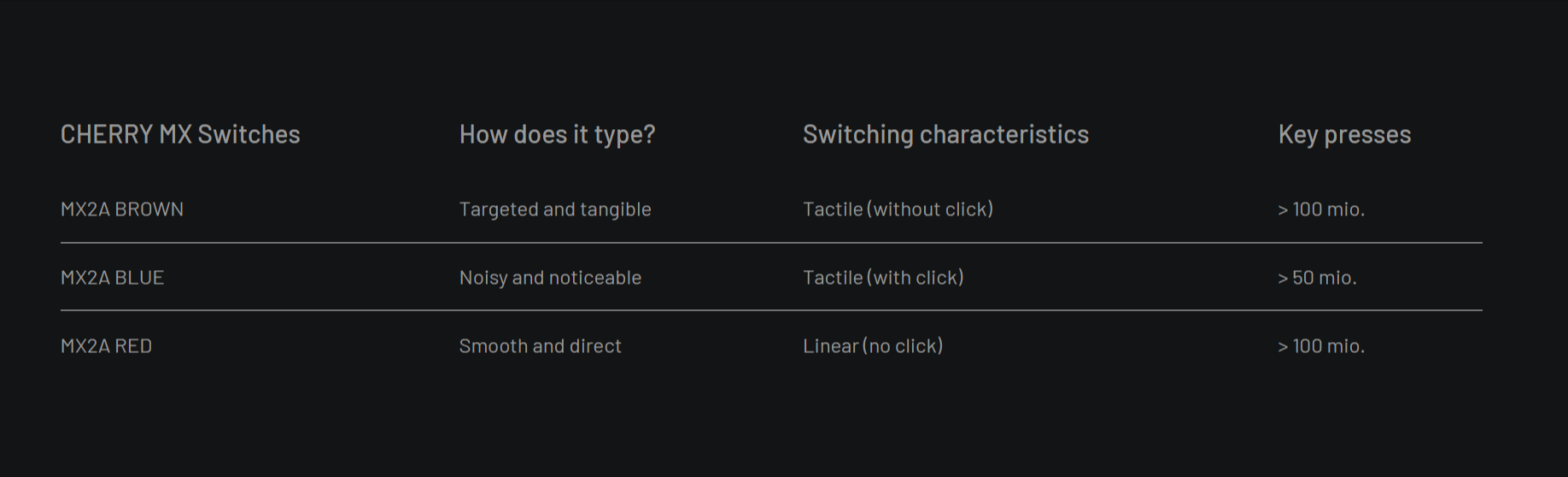Click the > 100 mio. value for MX2A RED
Image resolution: width=1568 pixels, height=477 pixels.
pyautogui.click(x=1321, y=346)
